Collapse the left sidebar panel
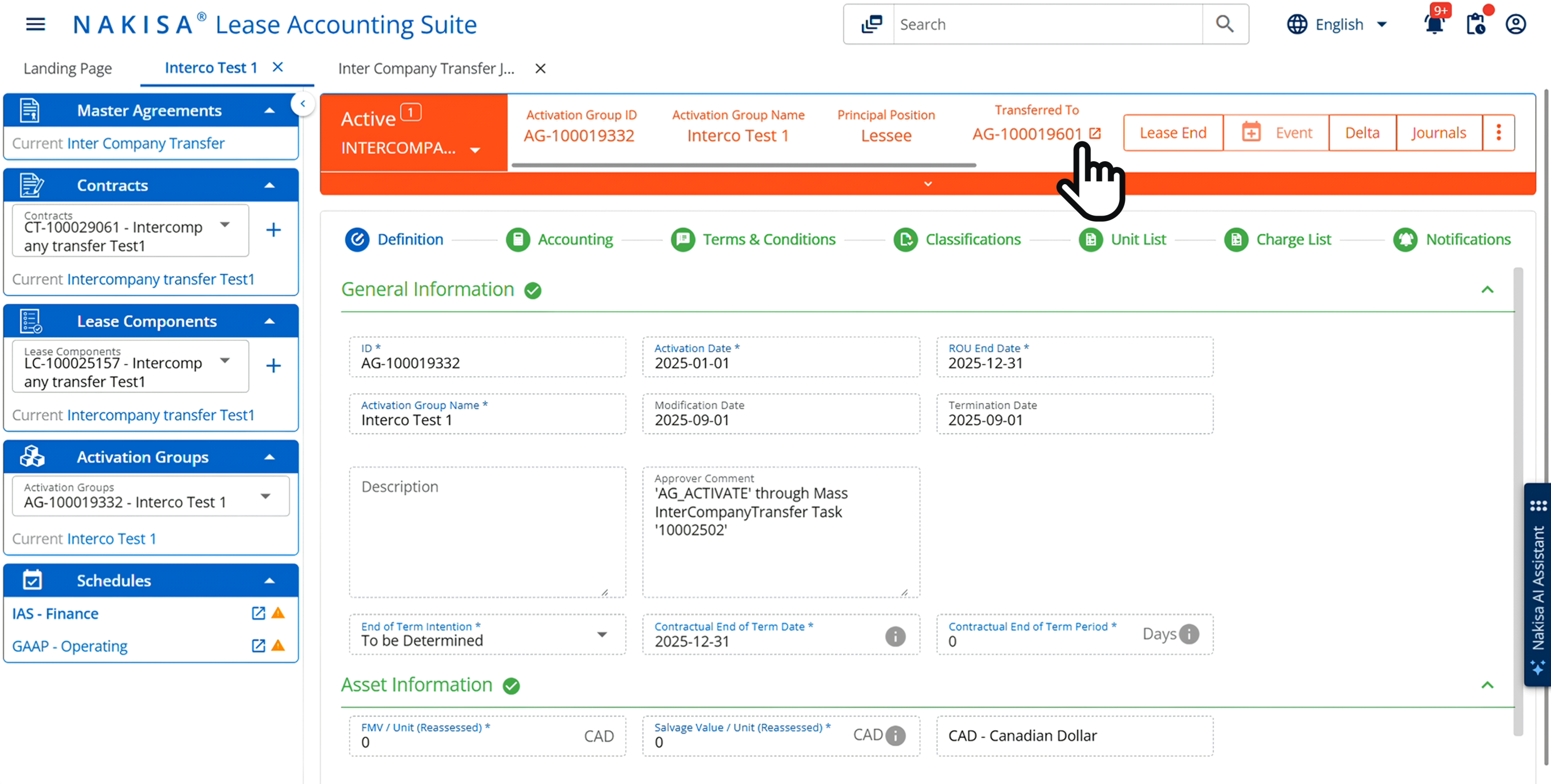 pos(303,104)
